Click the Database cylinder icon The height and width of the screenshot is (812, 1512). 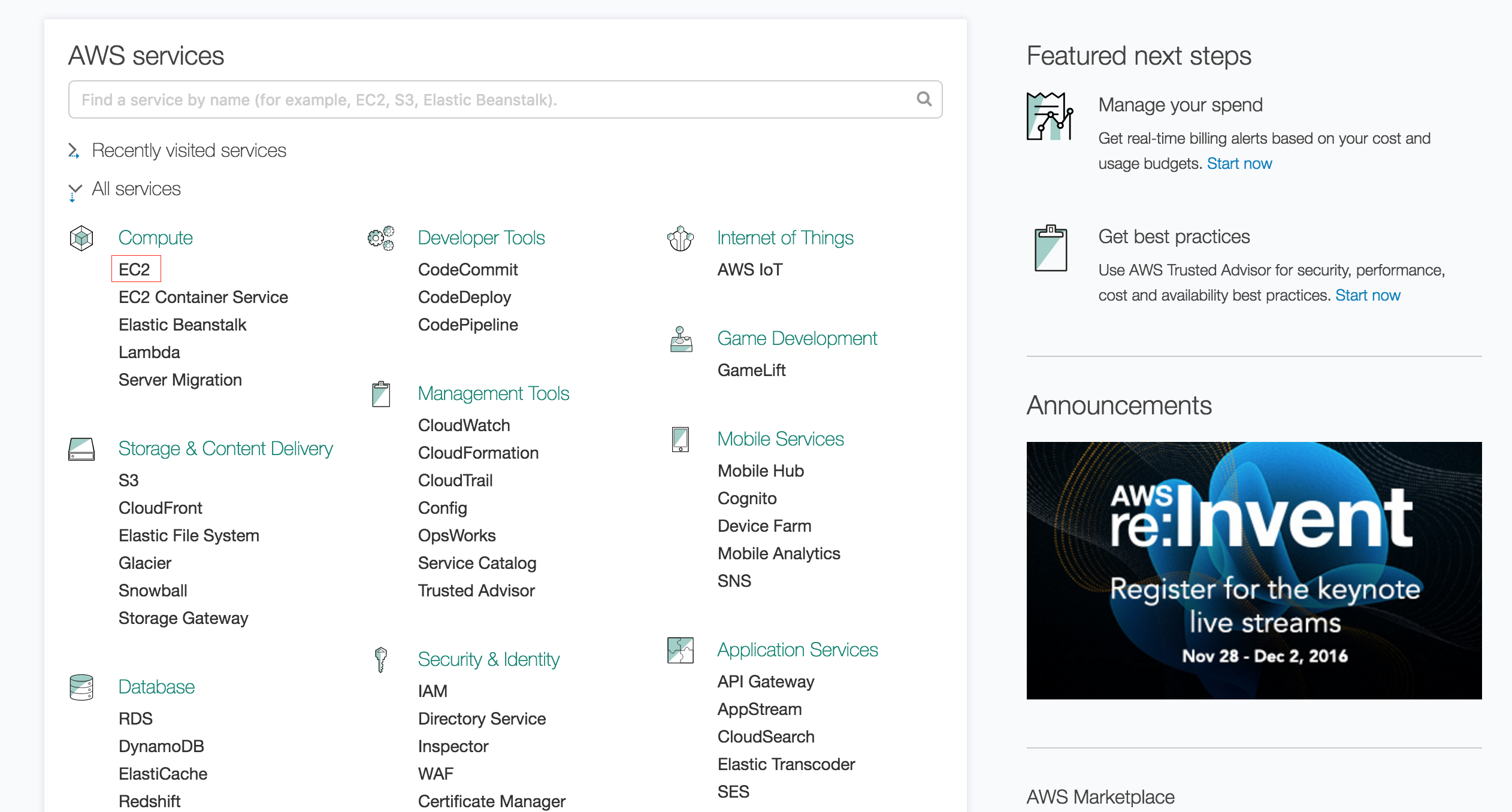pyautogui.click(x=81, y=687)
